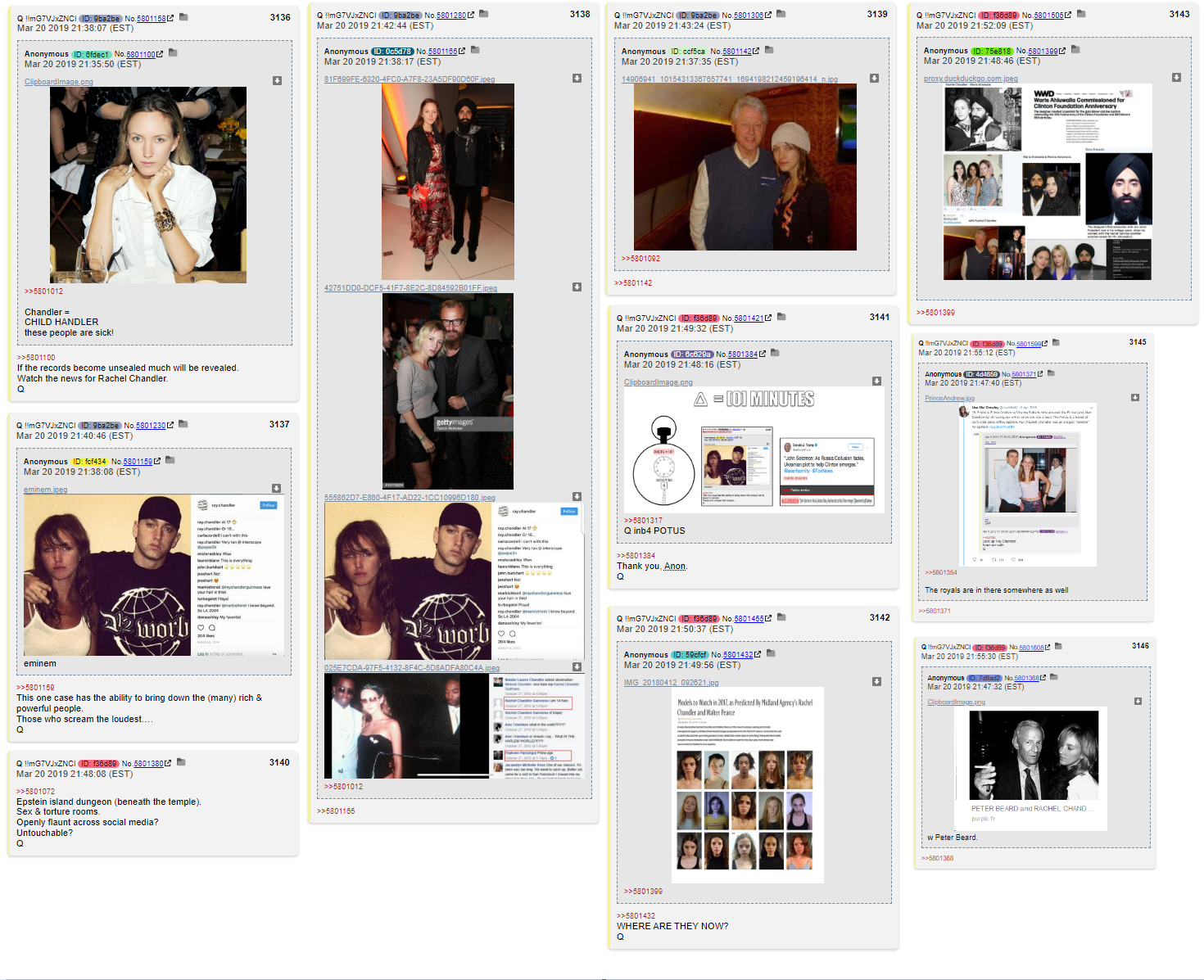Download the 81F699FE jpeg file

[x=577, y=78]
